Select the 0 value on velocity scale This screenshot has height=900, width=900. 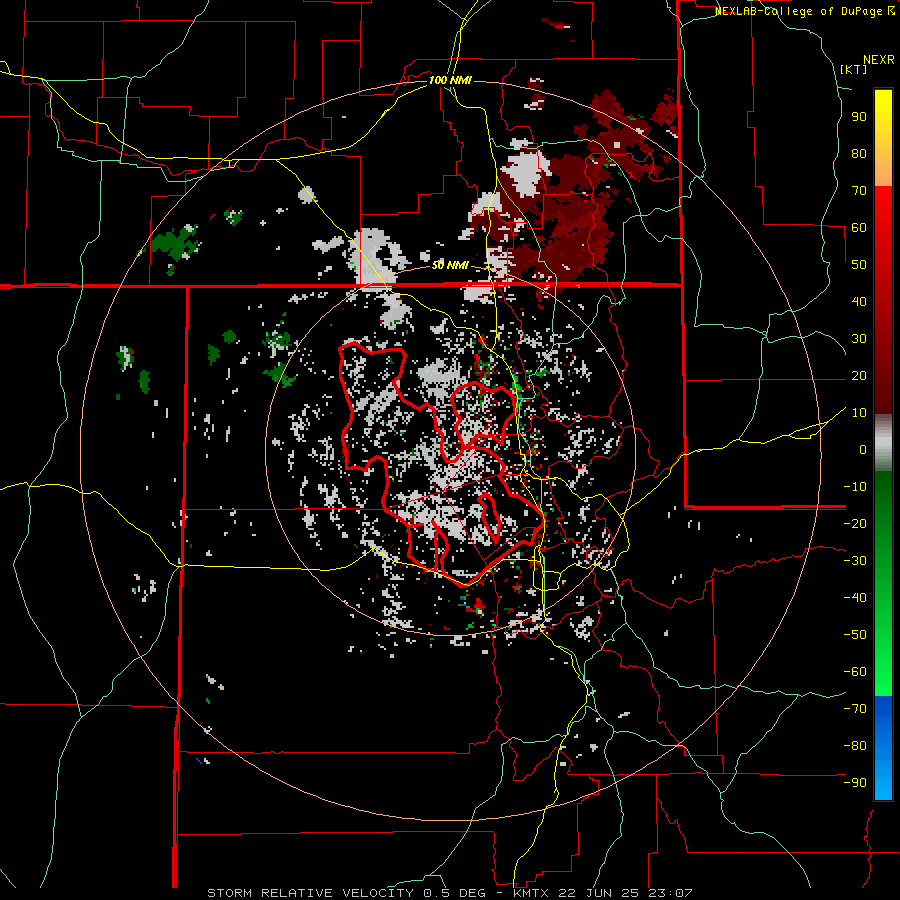pyautogui.click(x=863, y=449)
